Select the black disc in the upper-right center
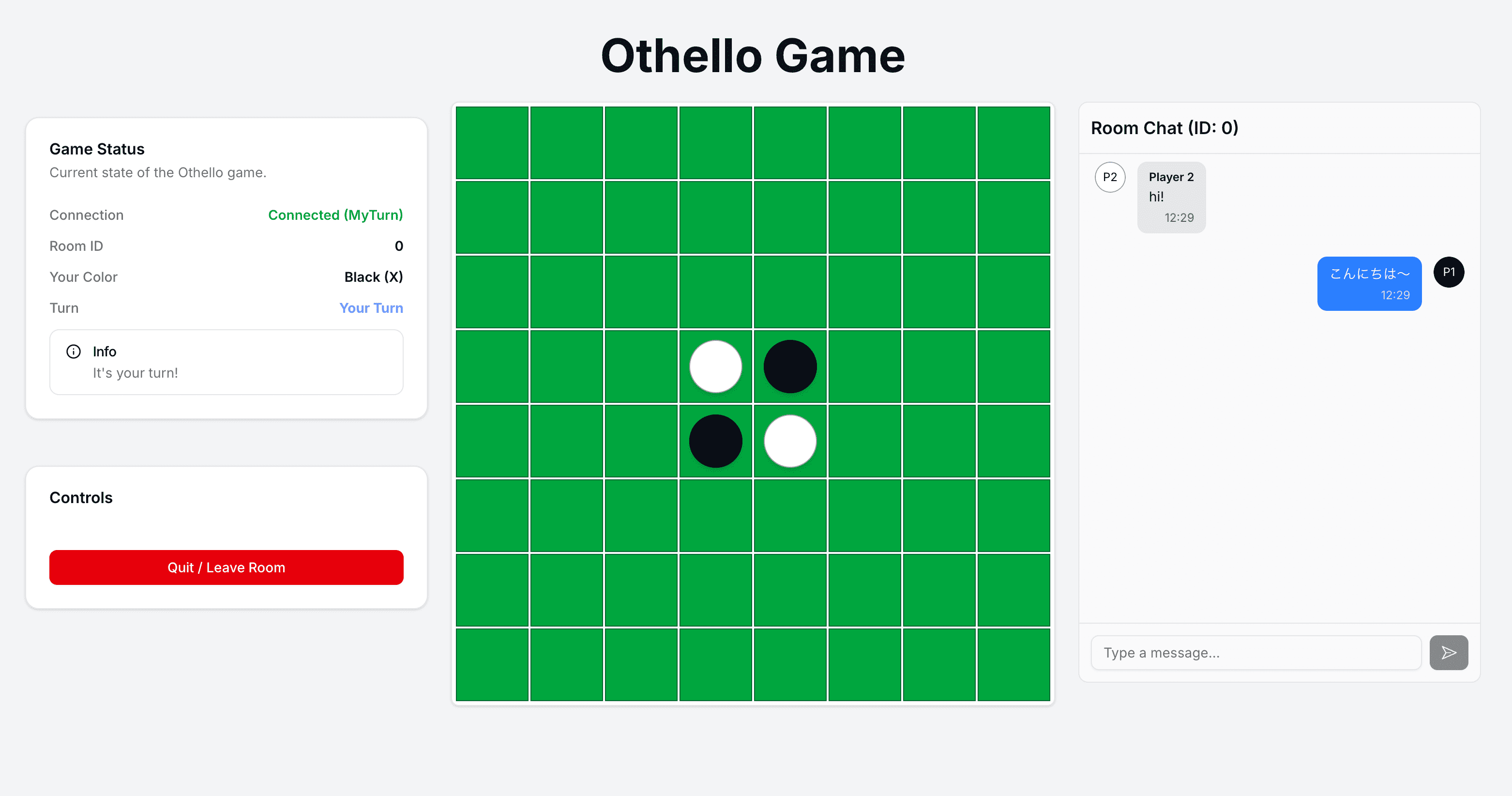 790,367
